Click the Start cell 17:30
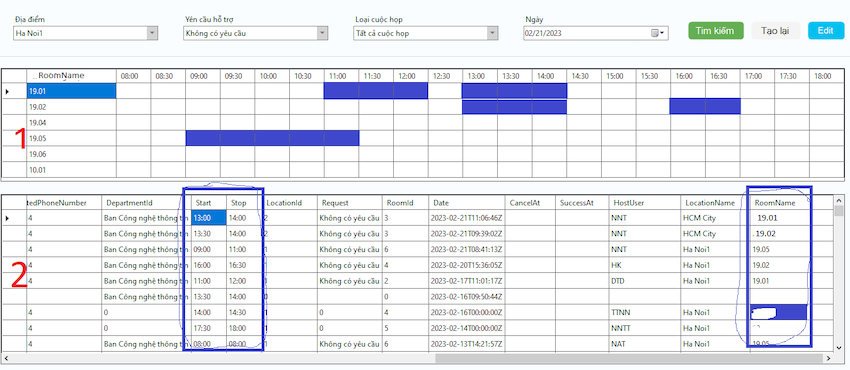This screenshot has width=850, height=370. tap(209, 328)
